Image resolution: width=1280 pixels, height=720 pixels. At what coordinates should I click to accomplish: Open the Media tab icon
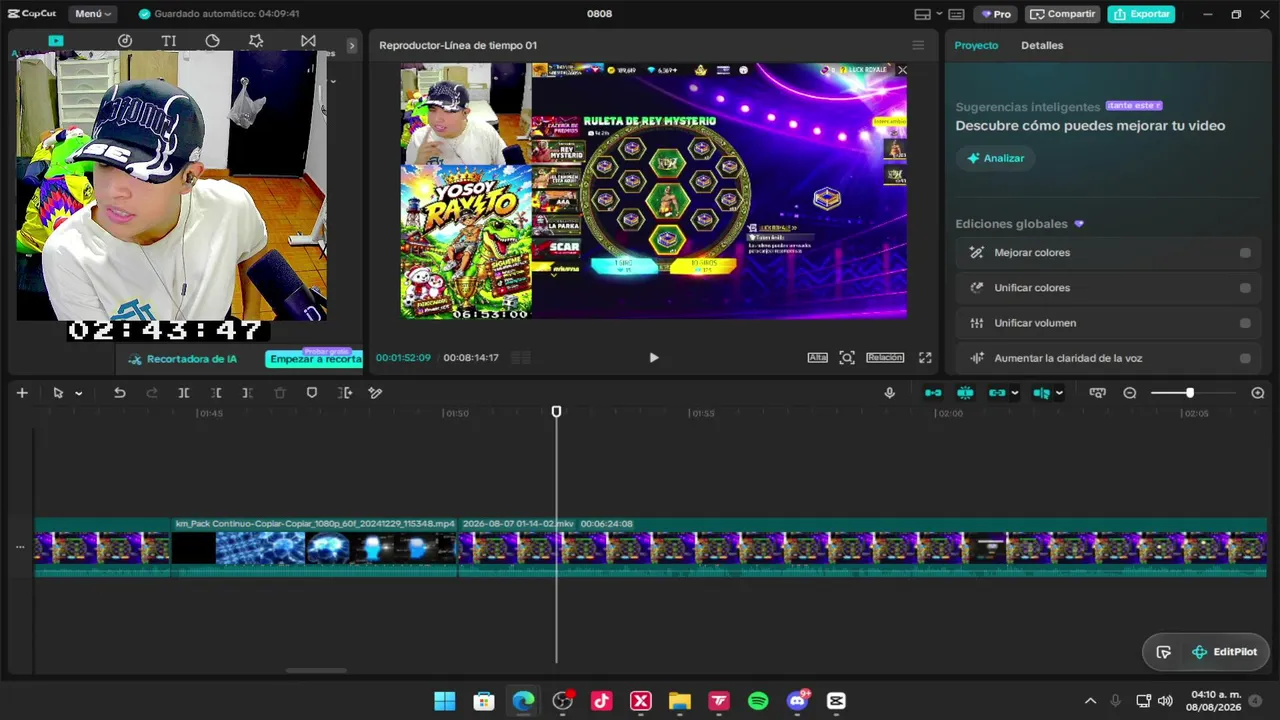coord(56,41)
